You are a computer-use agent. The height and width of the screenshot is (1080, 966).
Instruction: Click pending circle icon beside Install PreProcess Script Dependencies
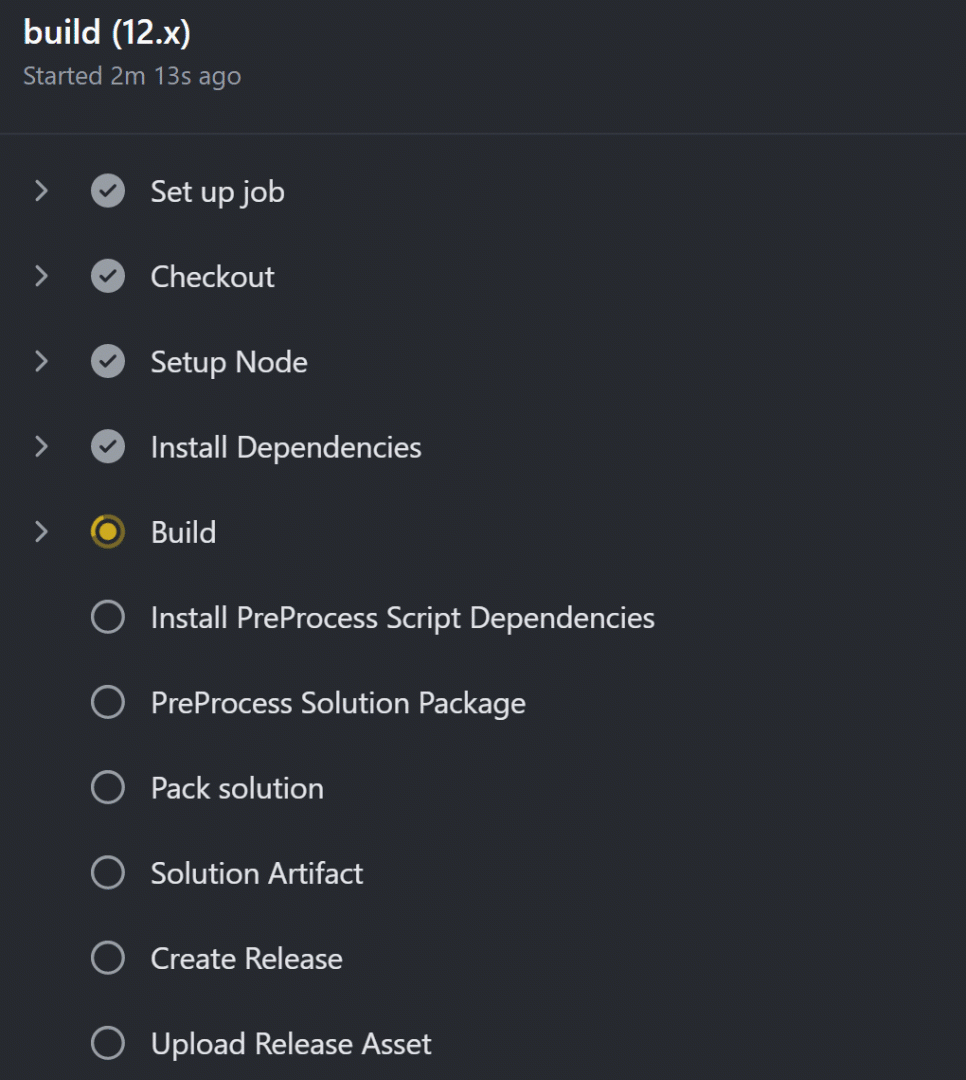pyautogui.click(x=108, y=617)
